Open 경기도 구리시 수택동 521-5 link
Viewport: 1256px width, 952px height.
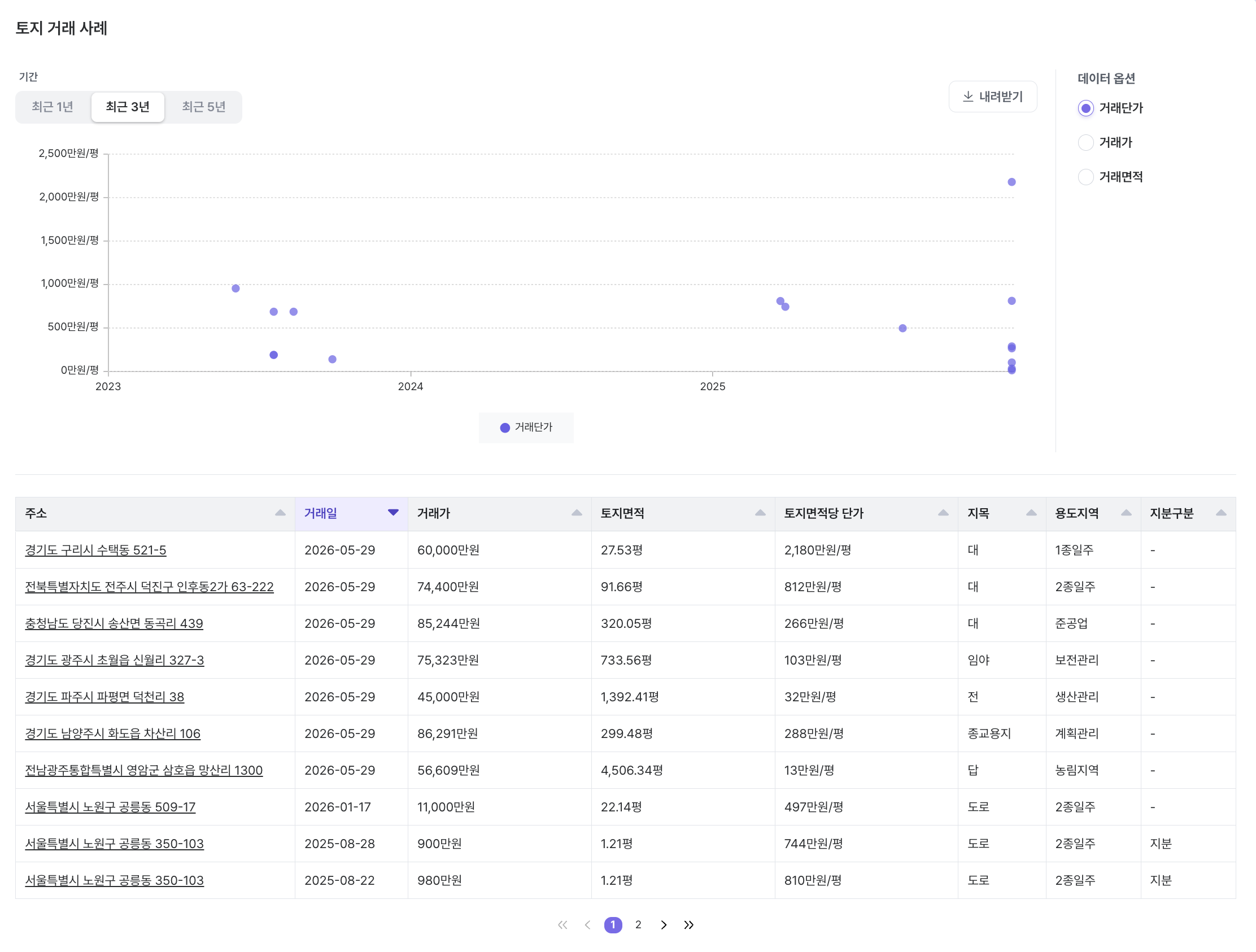(x=95, y=550)
